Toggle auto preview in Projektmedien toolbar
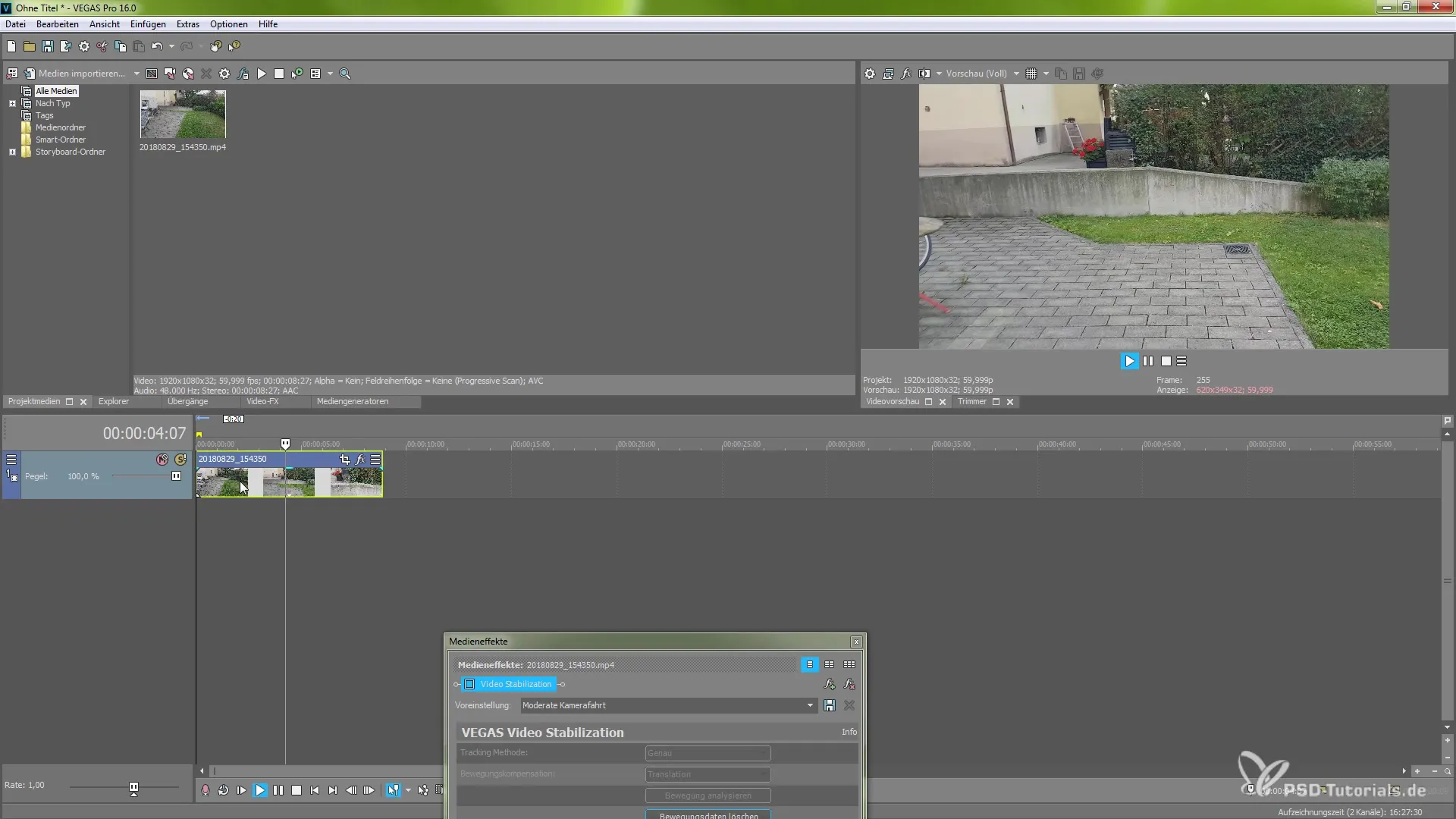 [x=297, y=74]
